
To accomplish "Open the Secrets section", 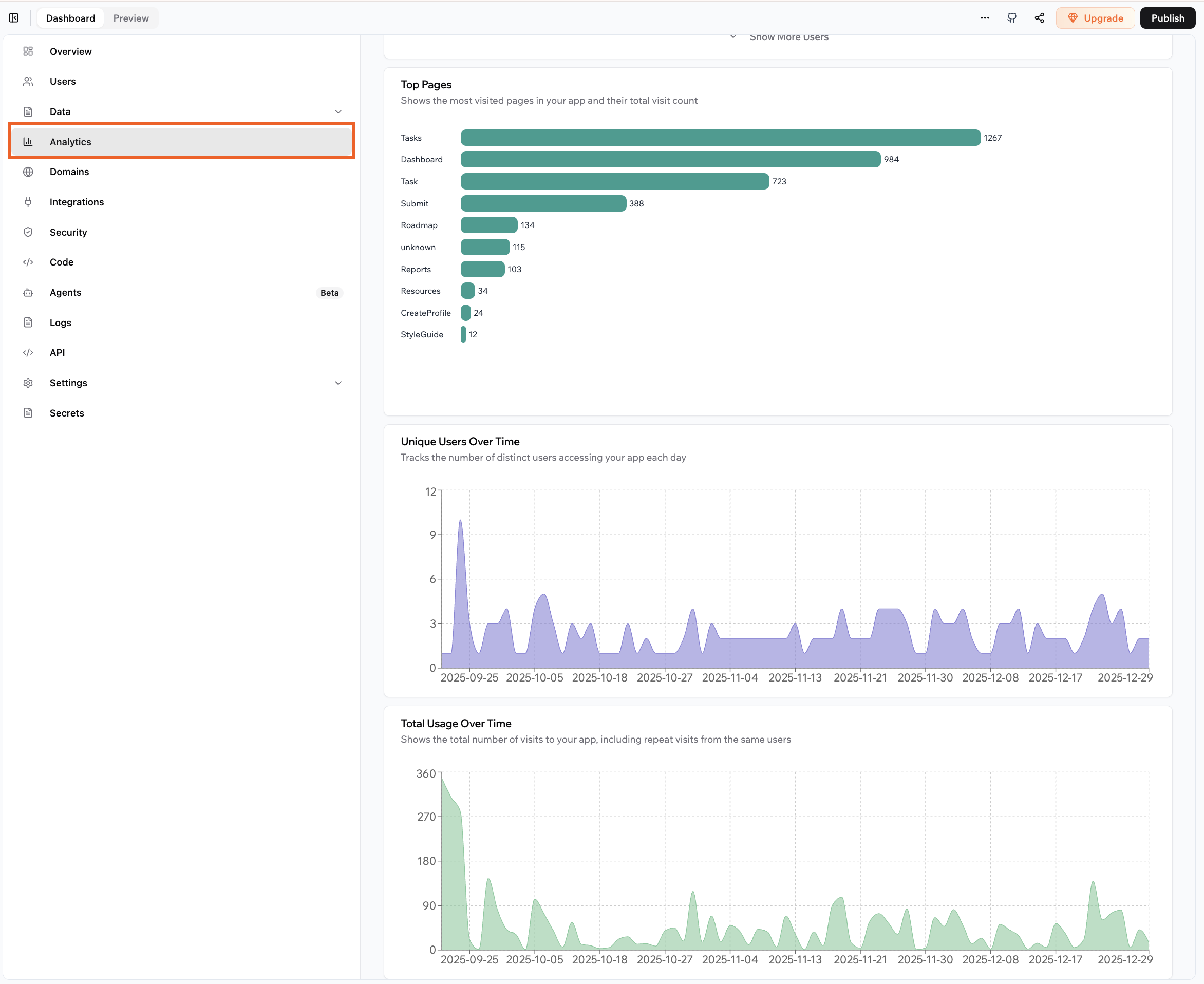I will click(x=67, y=412).
